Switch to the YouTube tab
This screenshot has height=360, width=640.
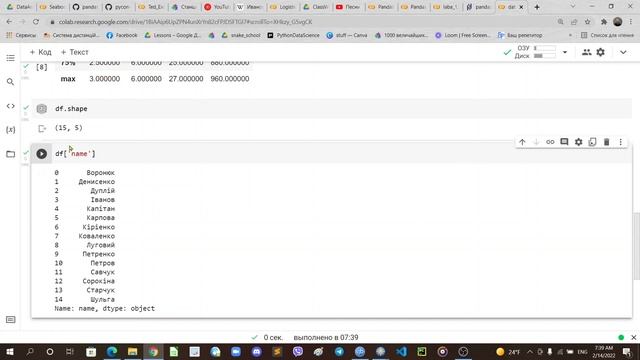[217, 7]
